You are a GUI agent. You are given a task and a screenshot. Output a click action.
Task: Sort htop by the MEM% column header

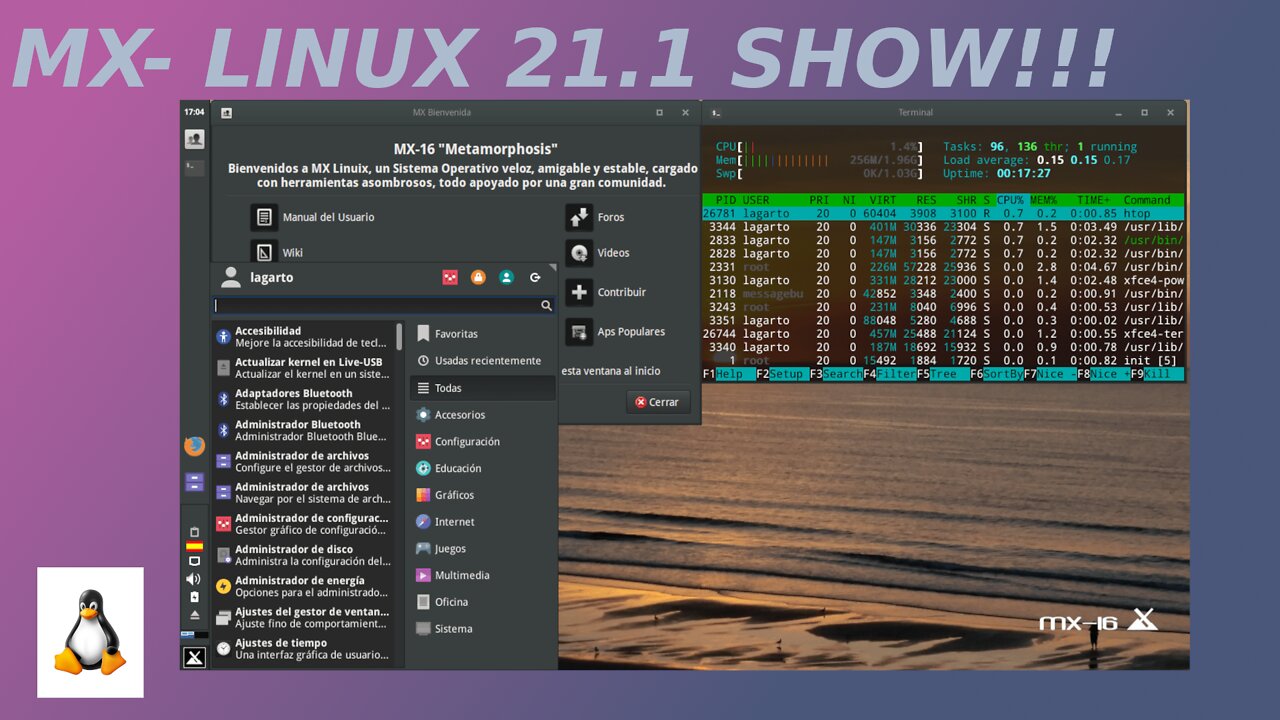(1044, 200)
